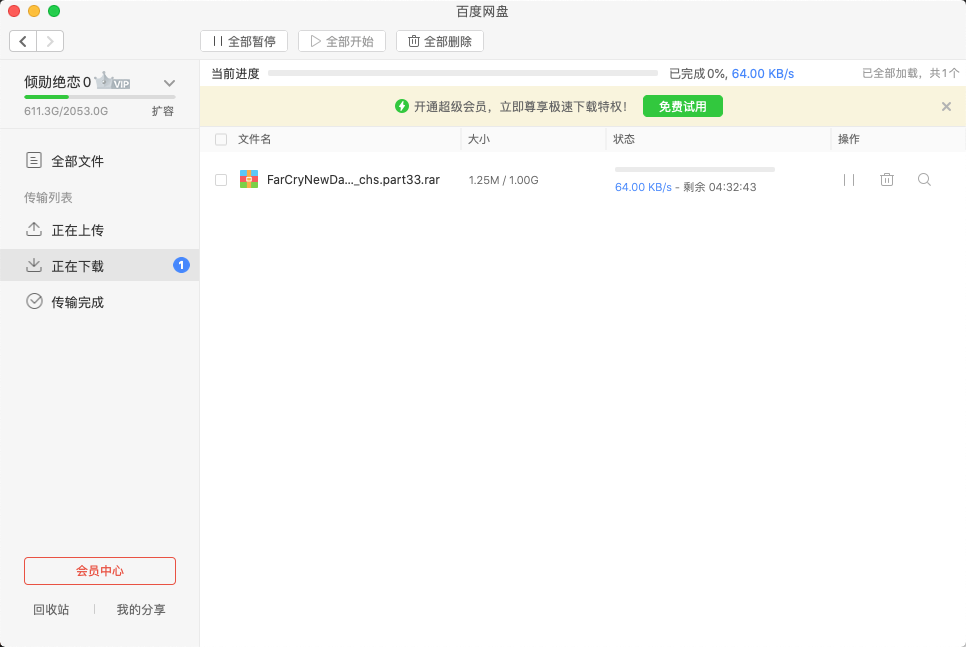Click the storage usage bar under username

point(100,97)
